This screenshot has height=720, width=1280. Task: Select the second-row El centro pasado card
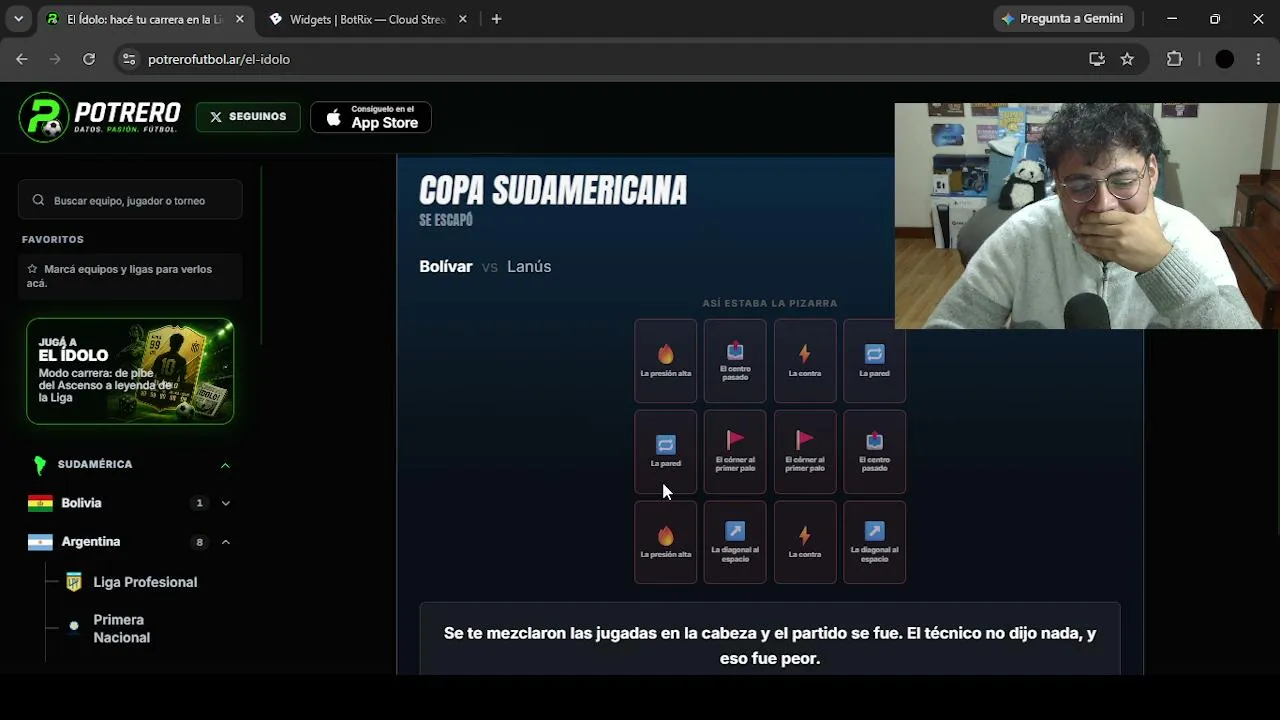coord(875,452)
